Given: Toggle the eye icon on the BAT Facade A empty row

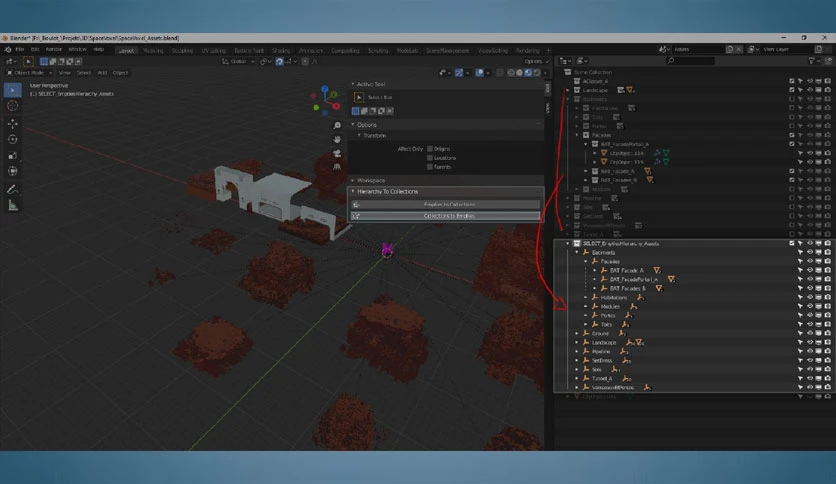Looking at the screenshot, I should pyautogui.click(x=809, y=270).
